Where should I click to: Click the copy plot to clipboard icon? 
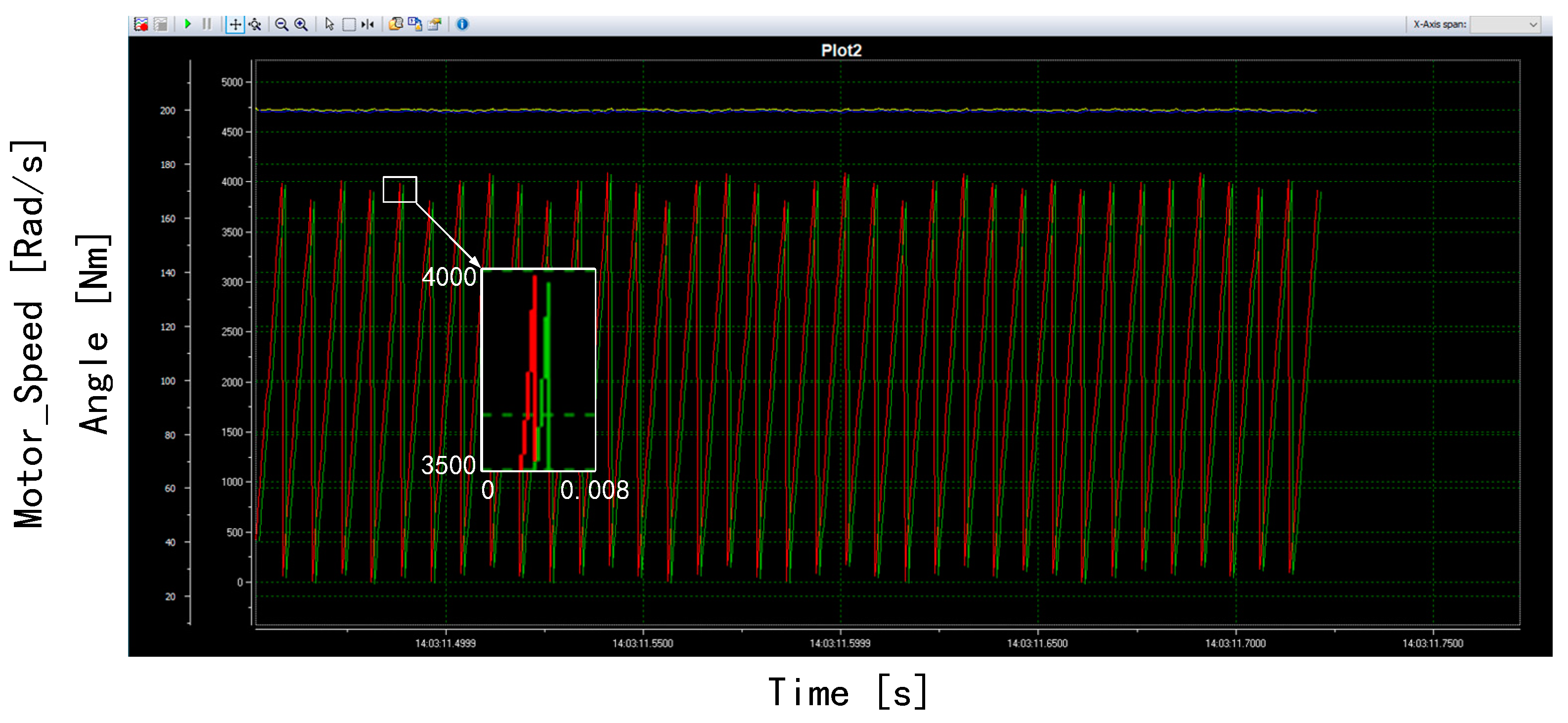pos(396,24)
